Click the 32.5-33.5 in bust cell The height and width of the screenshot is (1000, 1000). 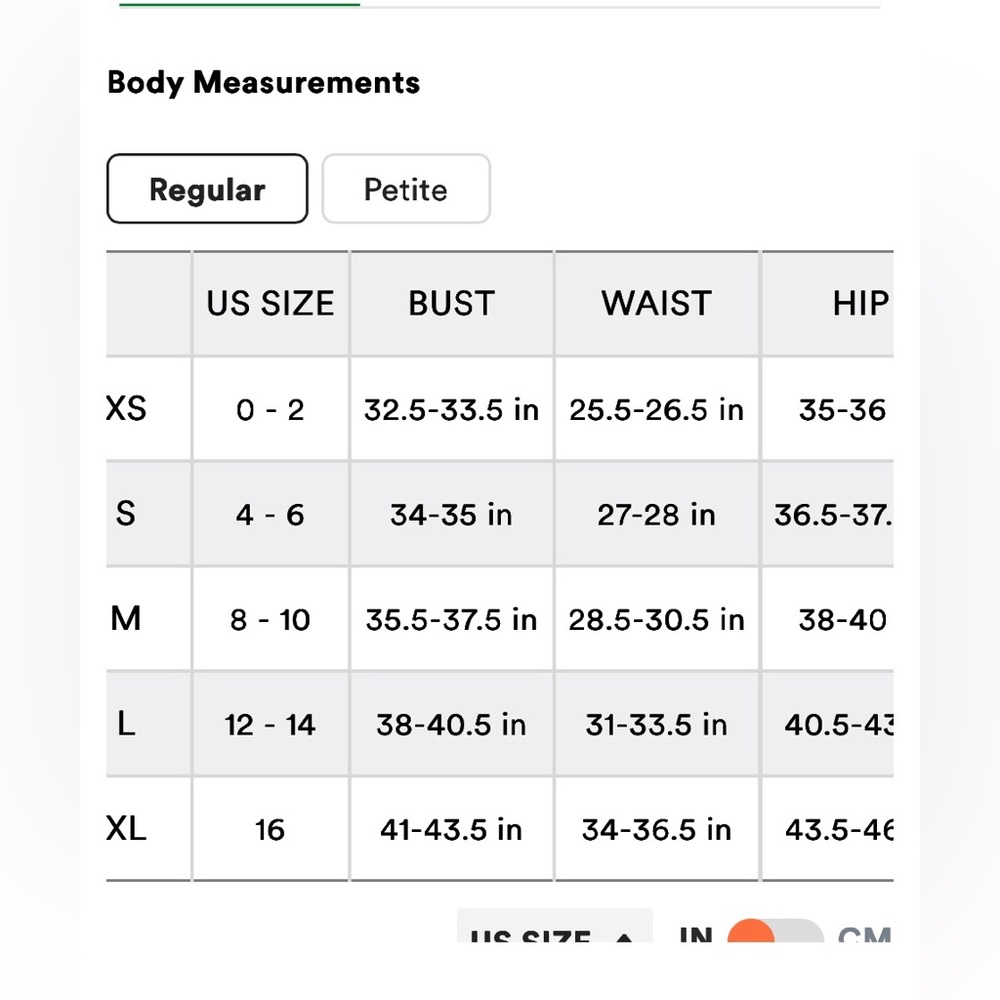(452, 409)
